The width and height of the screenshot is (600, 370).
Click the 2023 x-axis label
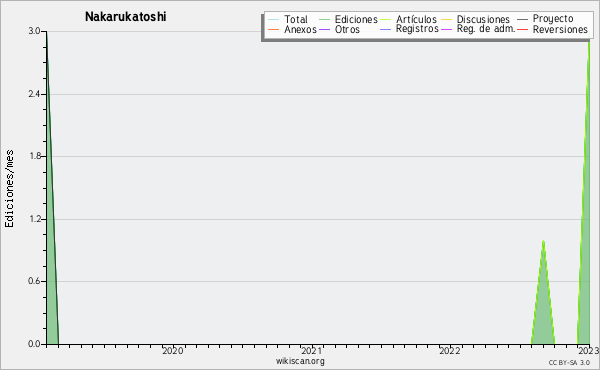pos(589,350)
